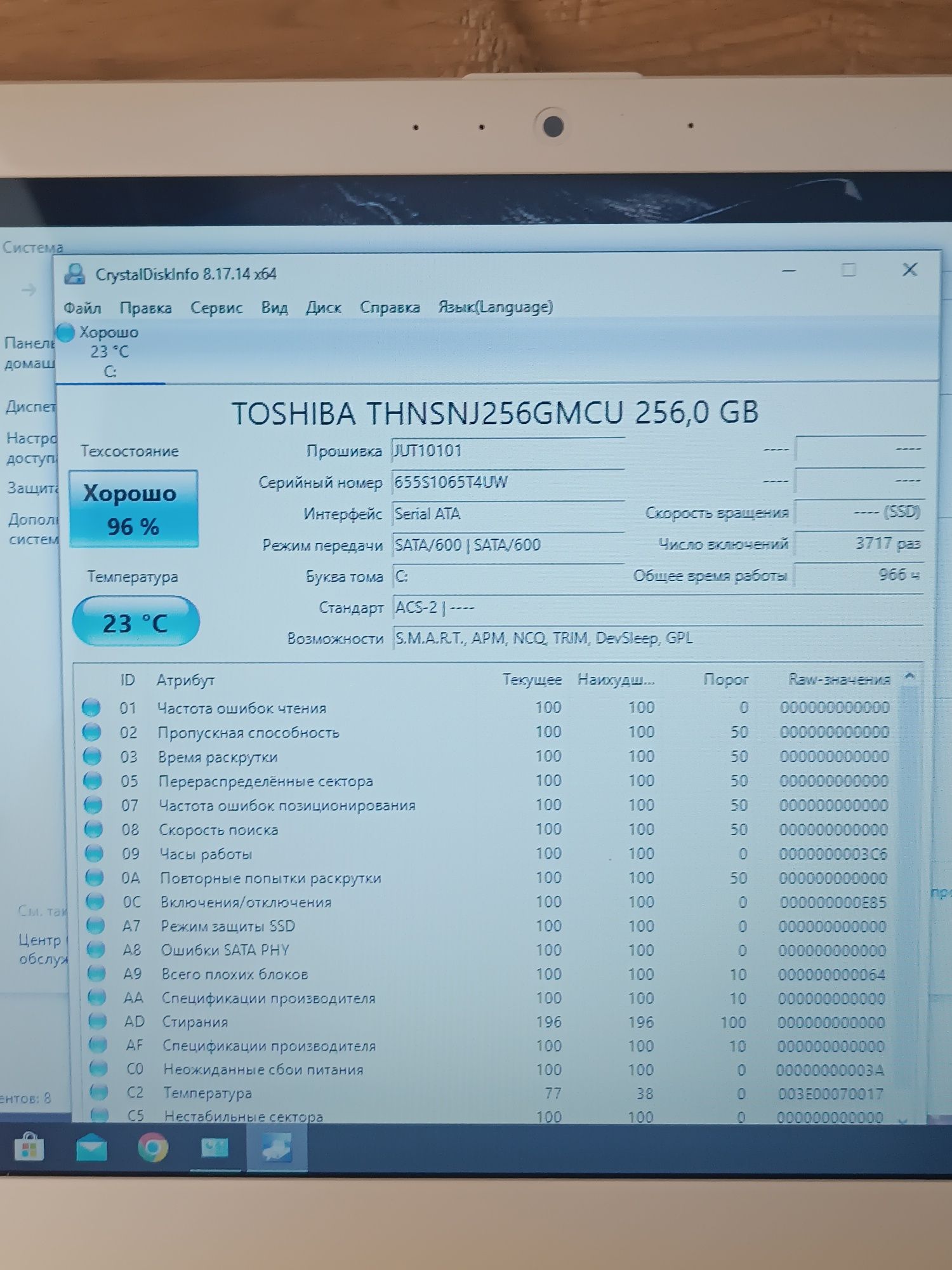The height and width of the screenshot is (1270, 952).
Task: Click the Serial ATA interface field
Action: 508,514
